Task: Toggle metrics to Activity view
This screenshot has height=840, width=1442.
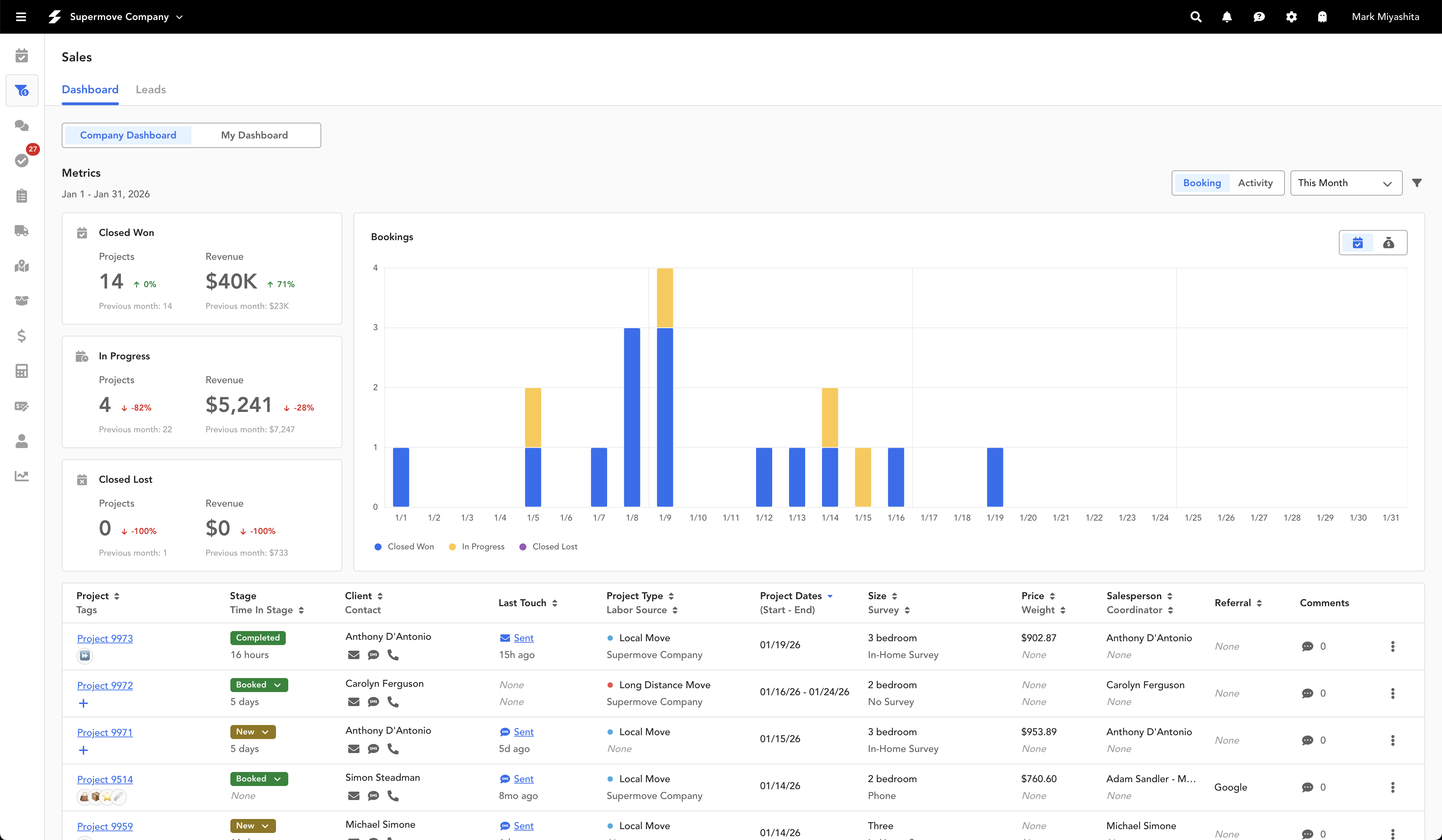Action: point(1255,183)
